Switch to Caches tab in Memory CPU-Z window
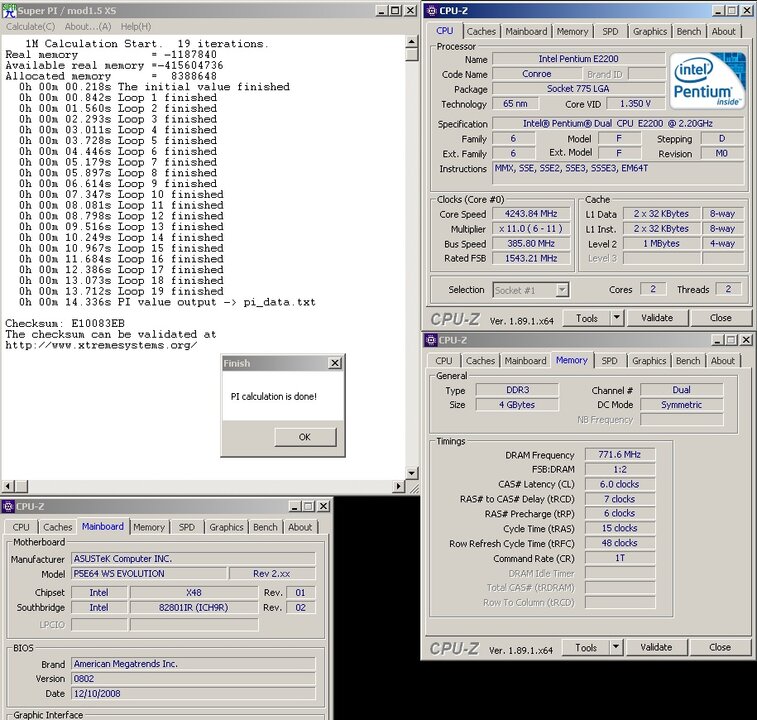The width and height of the screenshot is (757, 720). pyautogui.click(x=480, y=361)
